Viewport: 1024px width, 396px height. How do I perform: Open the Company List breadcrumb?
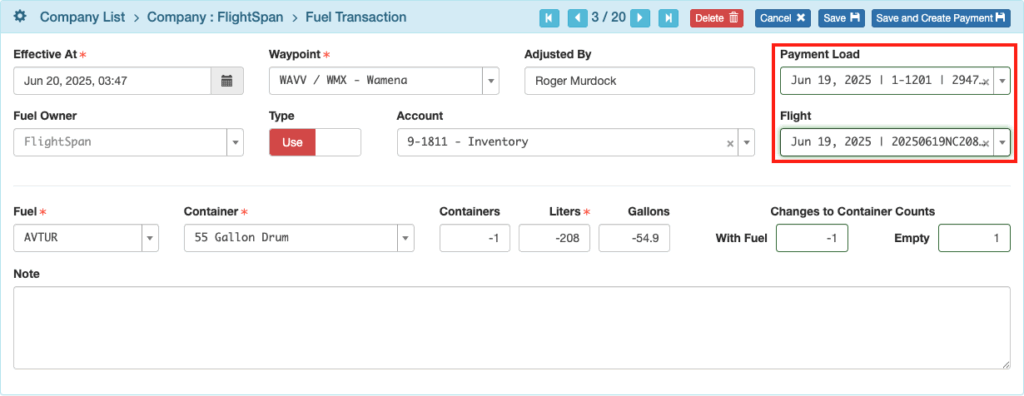coord(82,17)
